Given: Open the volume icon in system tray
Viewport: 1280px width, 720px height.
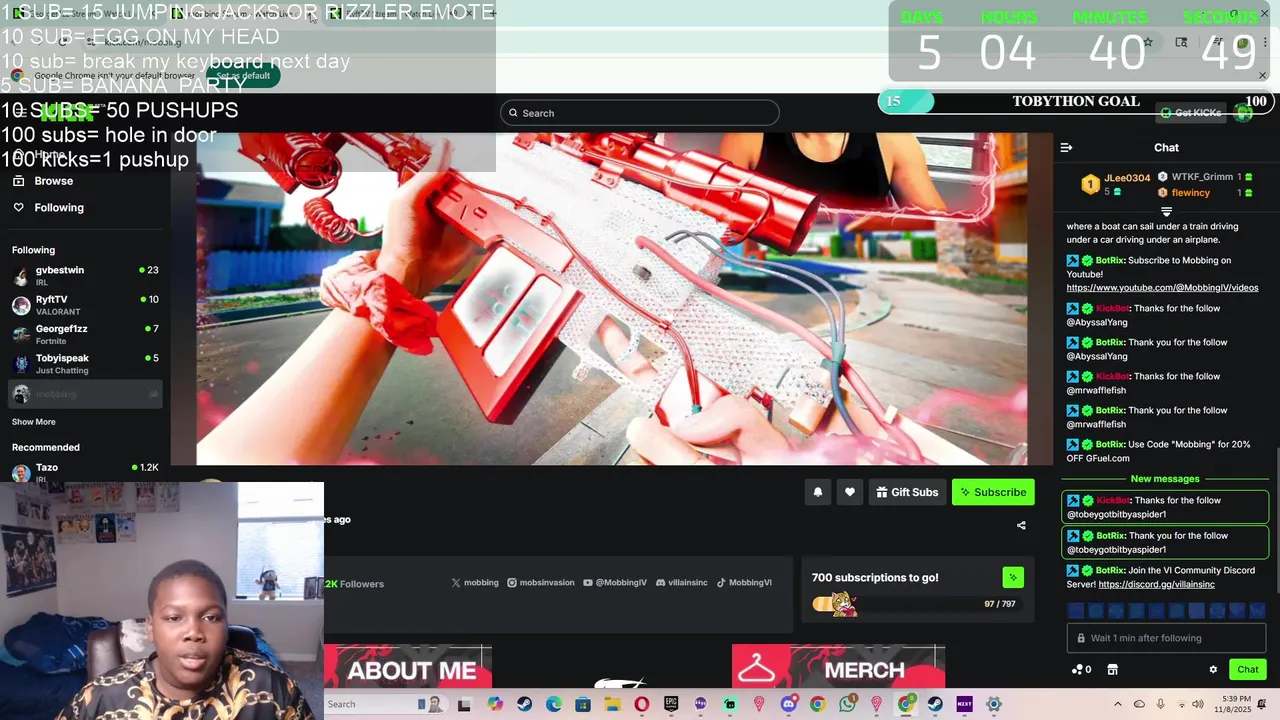Looking at the screenshot, I should pyautogui.click(x=1198, y=704).
